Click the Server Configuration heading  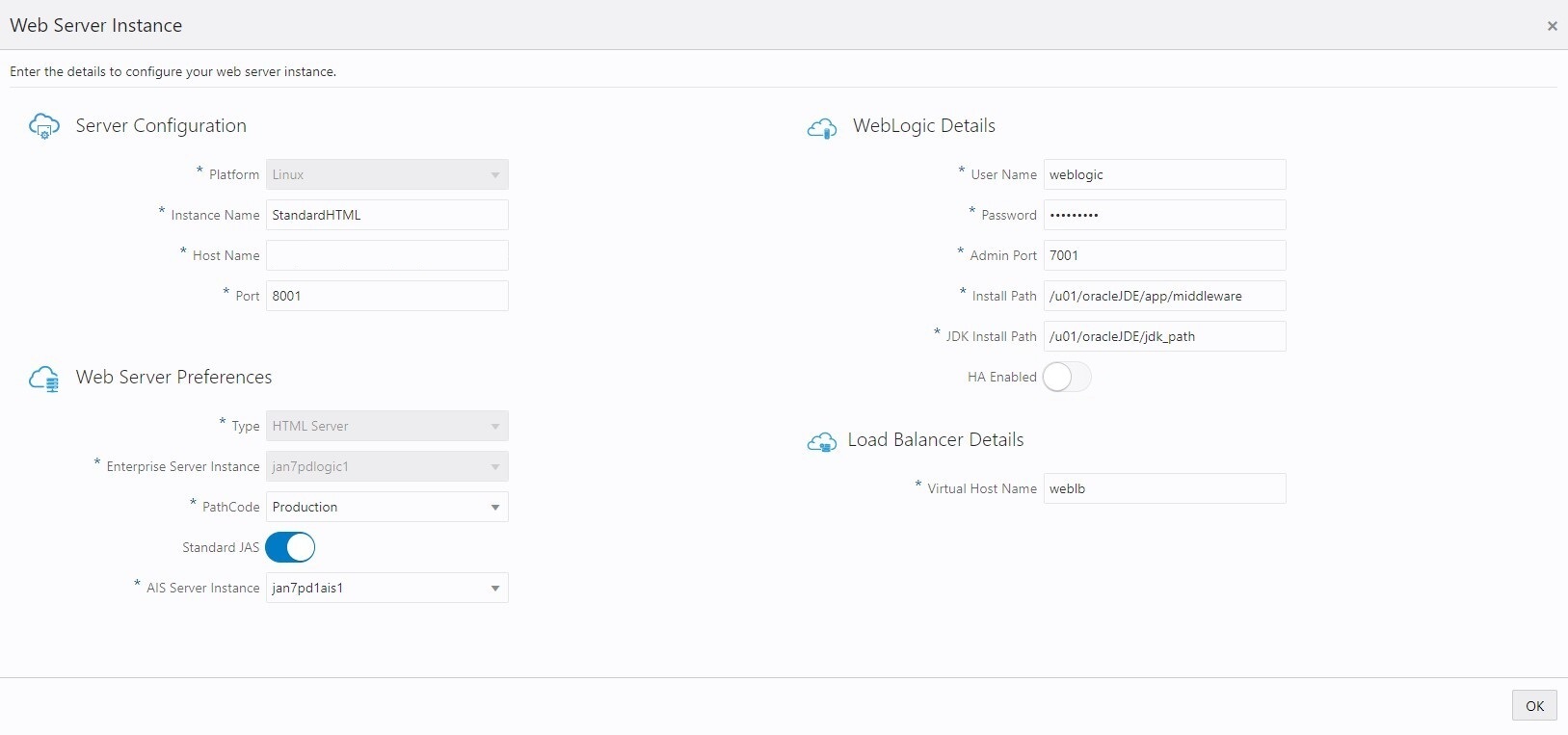(161, 126)
